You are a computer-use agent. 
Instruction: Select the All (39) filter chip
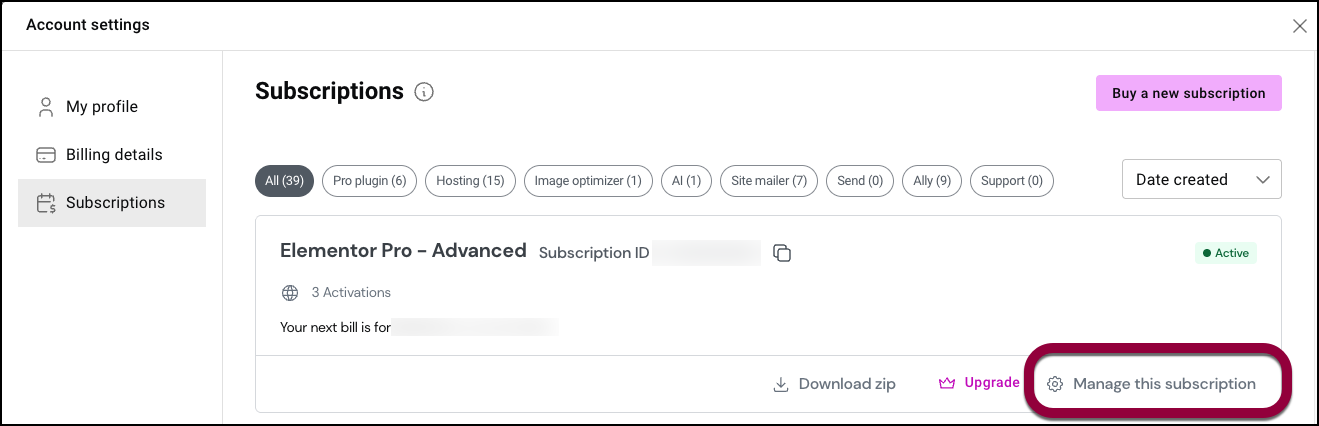285,181
